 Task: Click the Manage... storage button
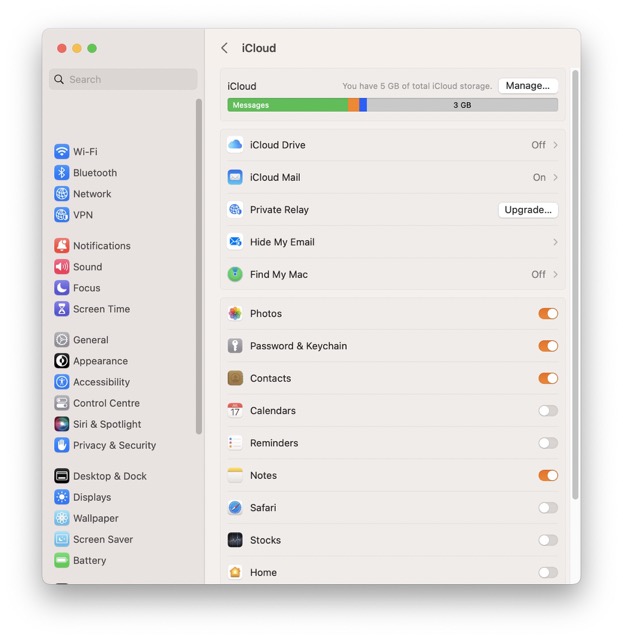coord(527,86)
